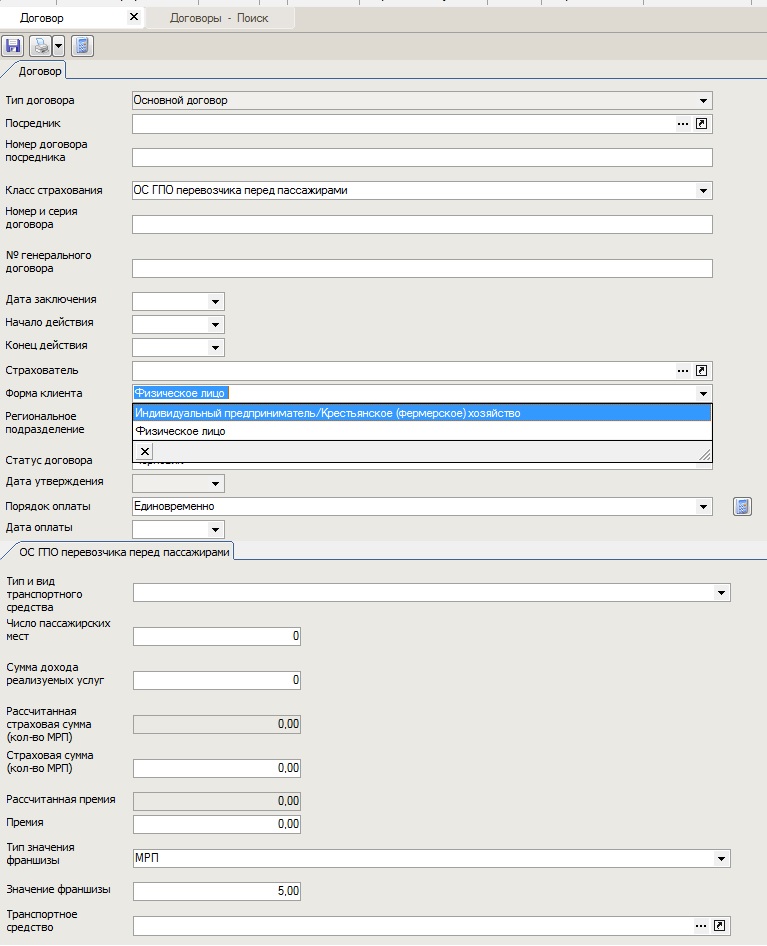Select Физическое лицо option in dropdown list
Viewport: 767px width, 946px height.
[x=180, y=431]
